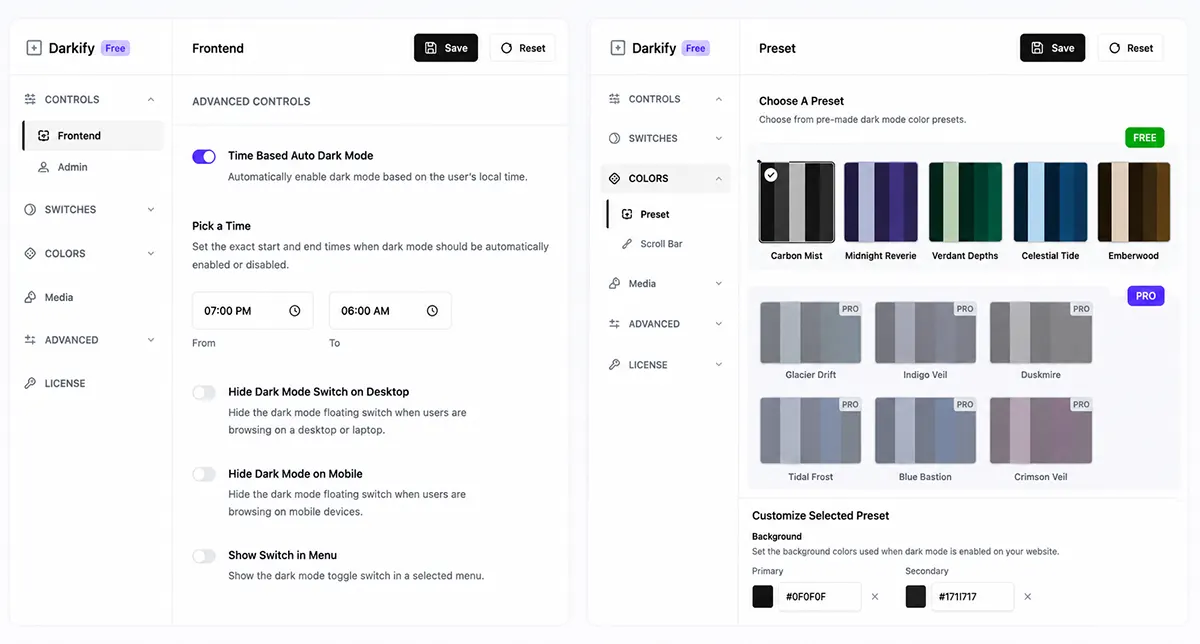Clear the Primary background color with X
1200x644 pixels.
(x=875, y=597)
